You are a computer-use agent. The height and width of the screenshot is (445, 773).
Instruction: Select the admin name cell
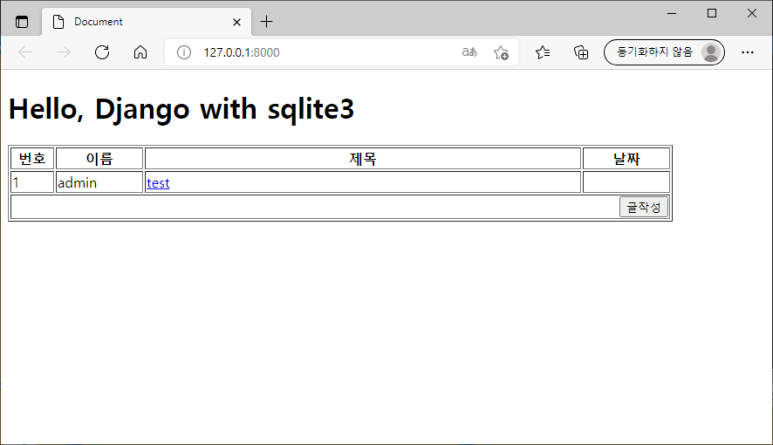point(100,182)
